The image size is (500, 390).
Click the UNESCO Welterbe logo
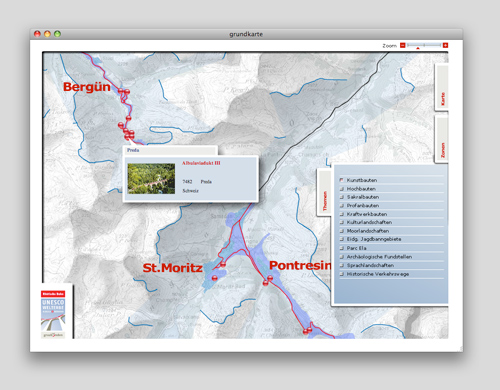(53, 314)
